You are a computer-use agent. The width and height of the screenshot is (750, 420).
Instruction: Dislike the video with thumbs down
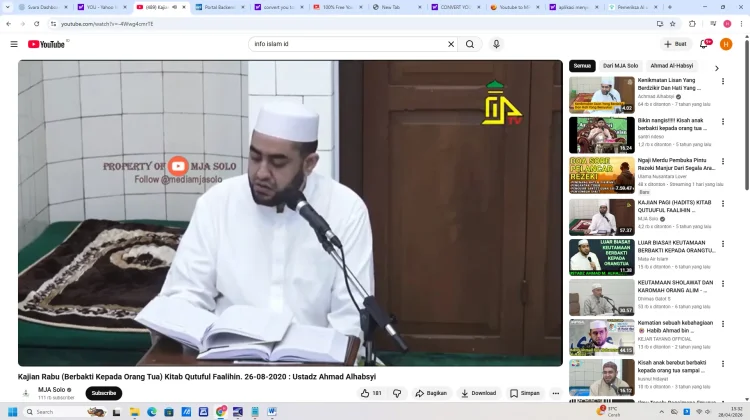pos(397,393)
